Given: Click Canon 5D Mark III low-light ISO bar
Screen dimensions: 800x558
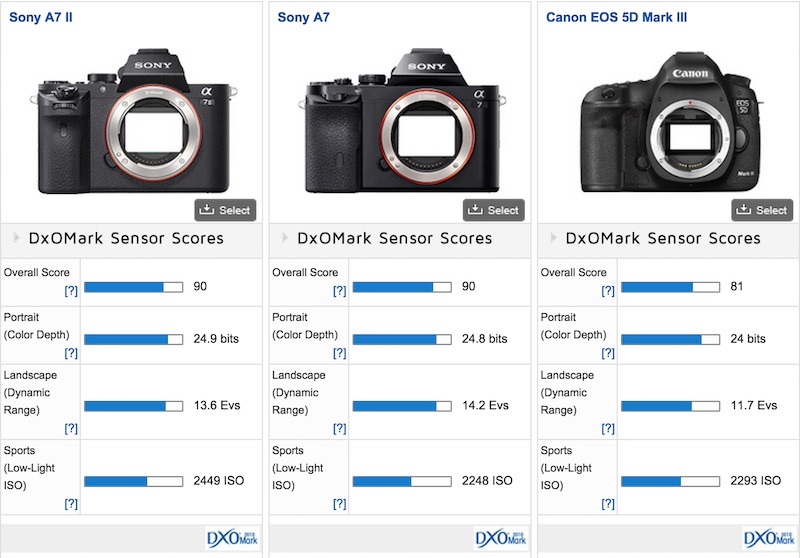Looking at the screenshot, I should click(x=670, y=481).
